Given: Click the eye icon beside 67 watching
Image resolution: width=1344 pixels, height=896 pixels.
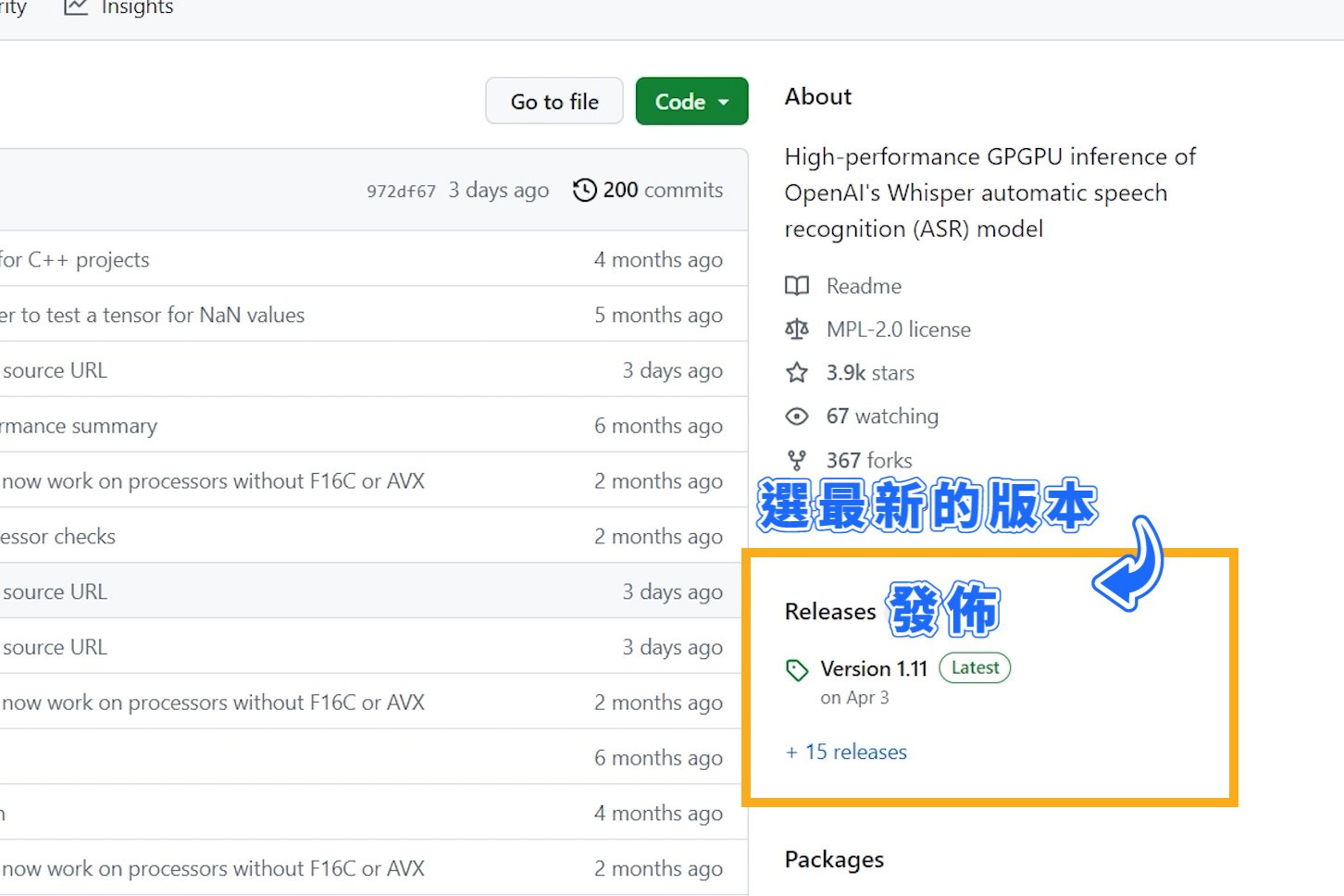Looking at the screenshot, I should tap(797, 417).
